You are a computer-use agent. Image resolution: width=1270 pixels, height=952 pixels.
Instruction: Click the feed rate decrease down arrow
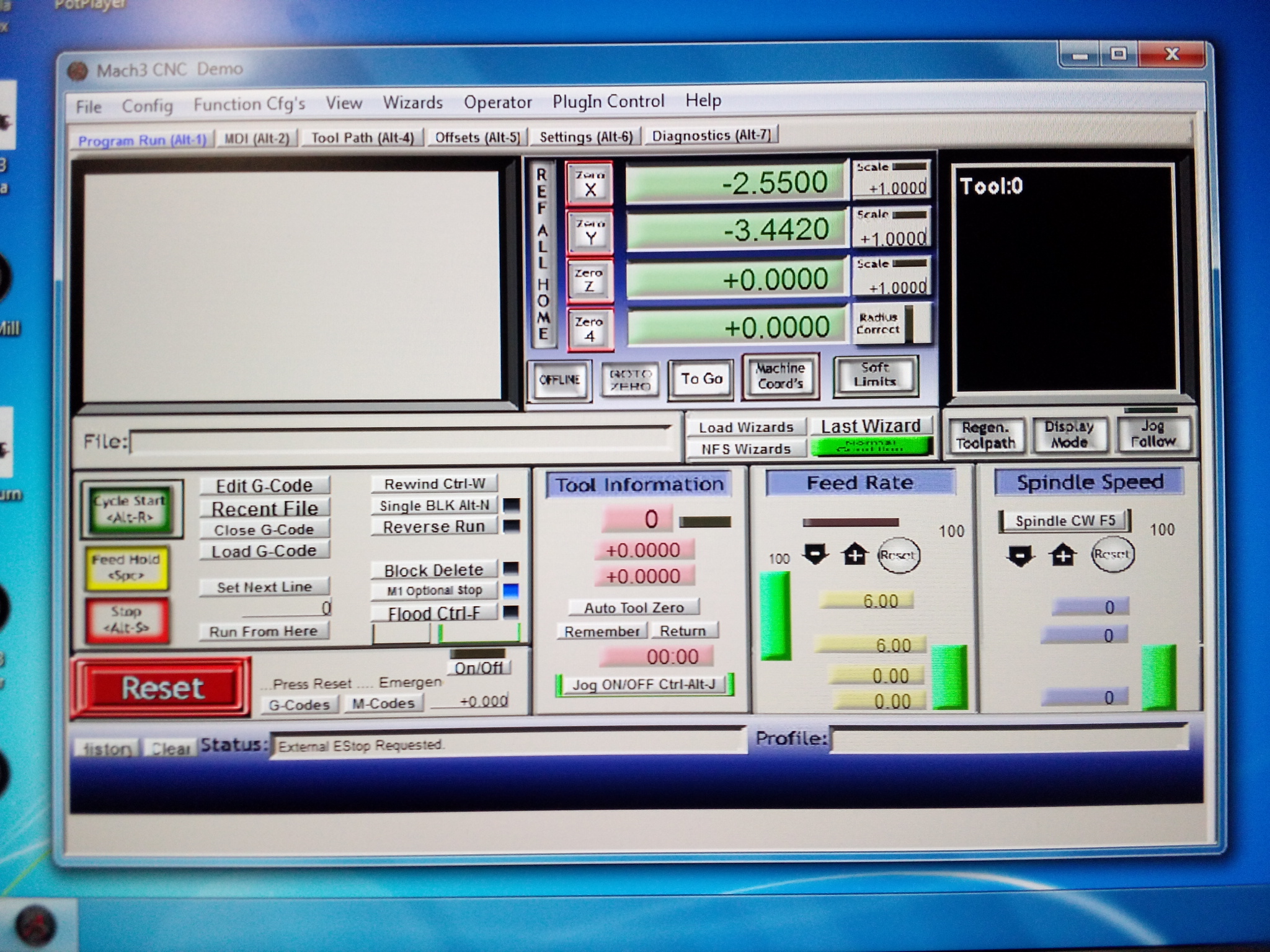click(815, 553)
